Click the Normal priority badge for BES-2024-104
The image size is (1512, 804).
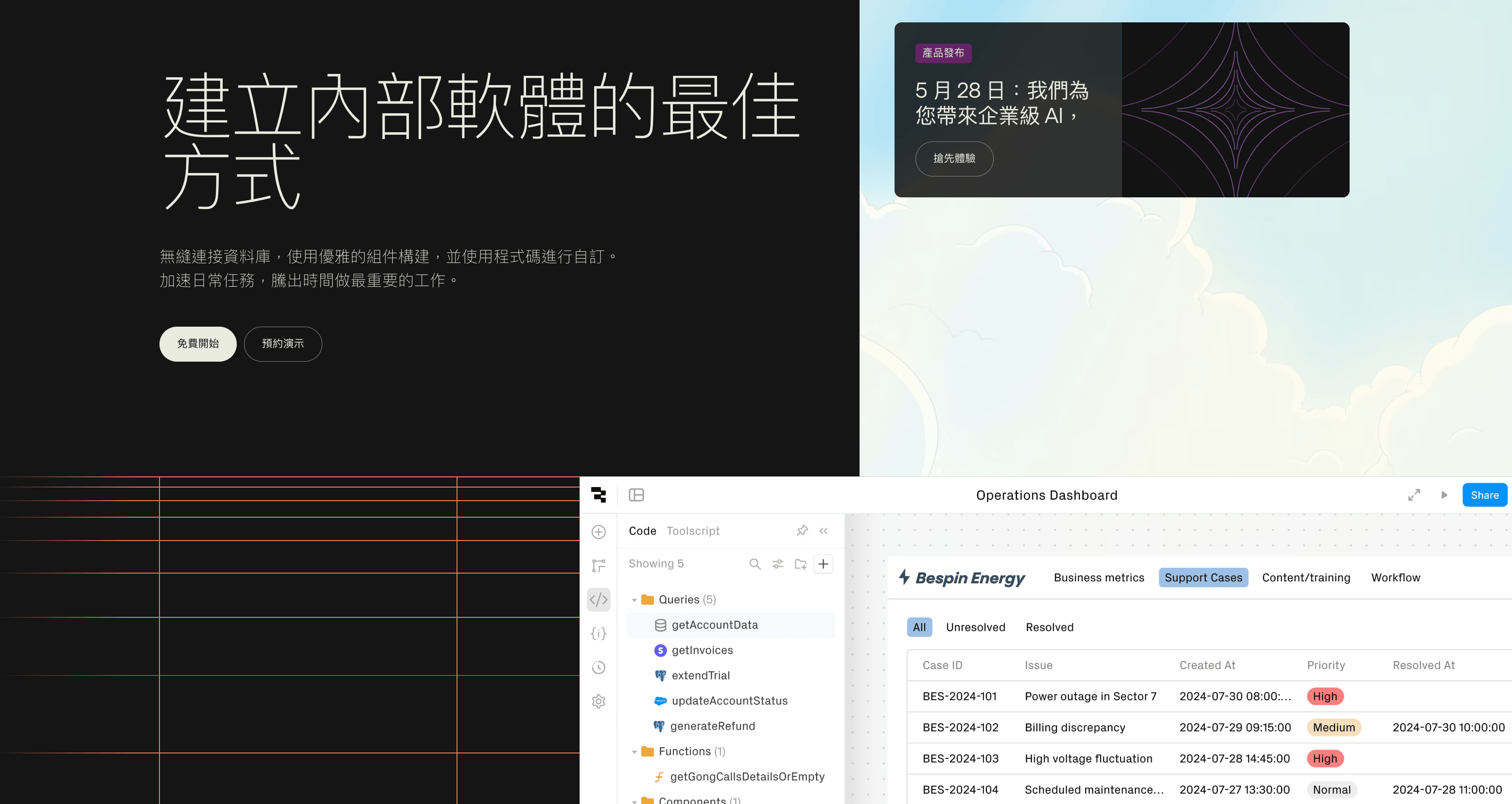click(1332, 790)
